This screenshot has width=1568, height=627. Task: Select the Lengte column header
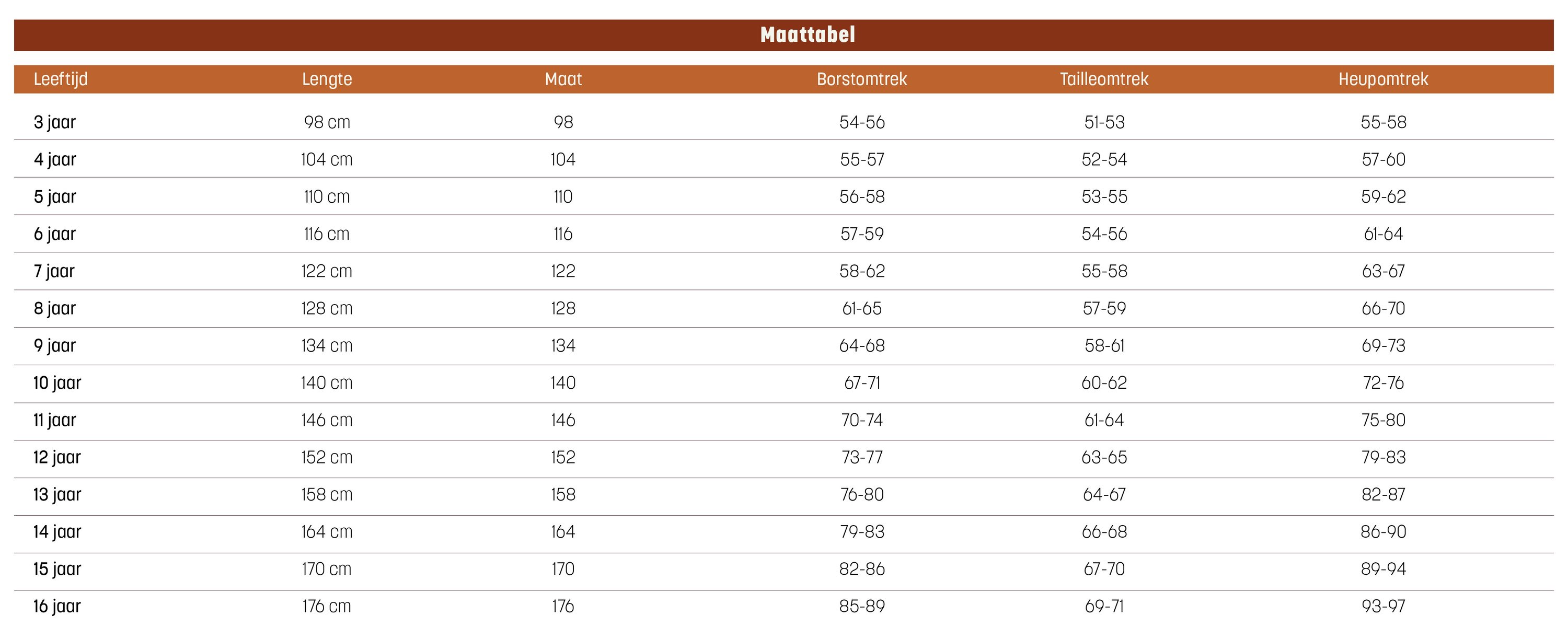pyautogui.click(x=327, y=79)
